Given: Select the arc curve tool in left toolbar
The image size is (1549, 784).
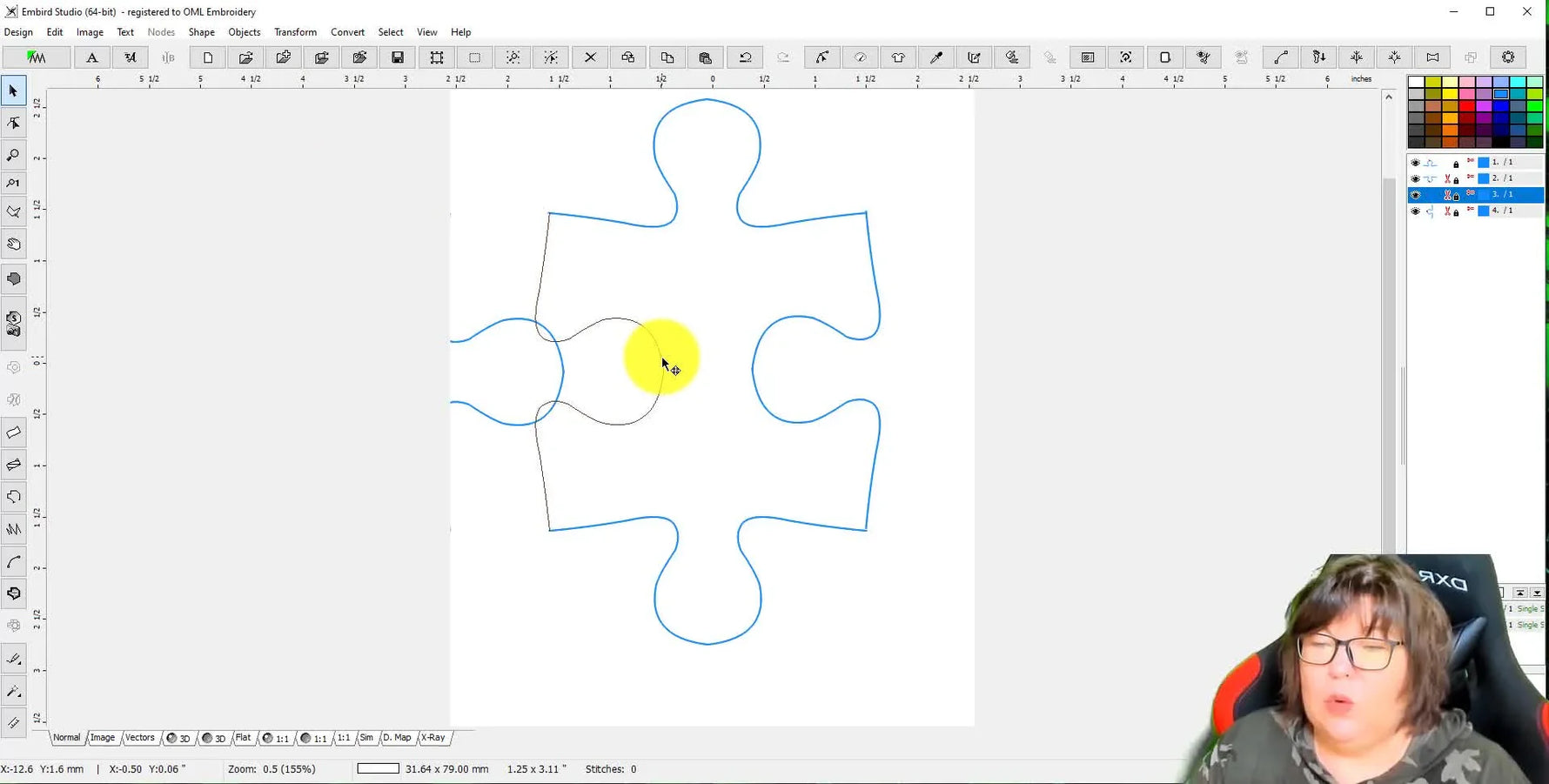Looking at the screenshot, I should click(x=13, y=562).
